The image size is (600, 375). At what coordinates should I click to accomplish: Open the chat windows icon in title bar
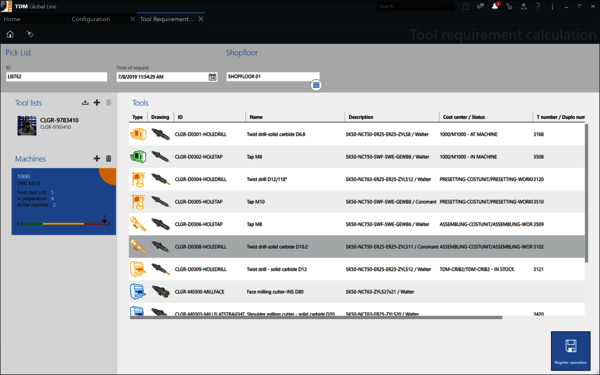coord(481,6)
